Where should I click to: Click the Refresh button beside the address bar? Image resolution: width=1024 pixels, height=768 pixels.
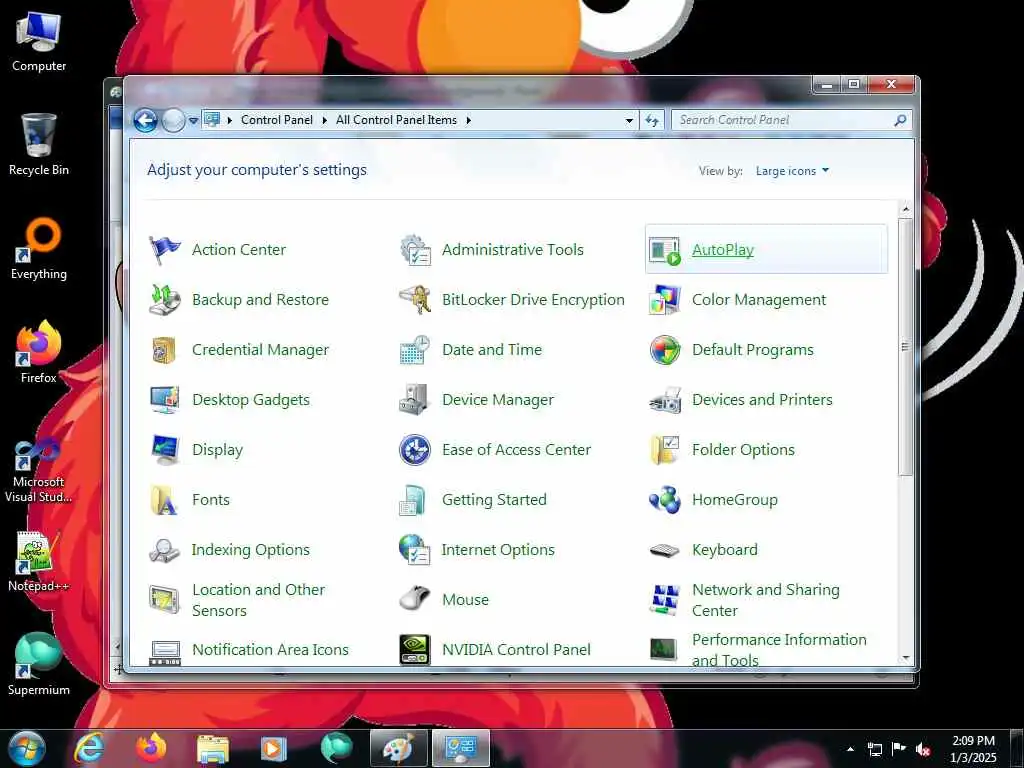(x=652, y=120)
